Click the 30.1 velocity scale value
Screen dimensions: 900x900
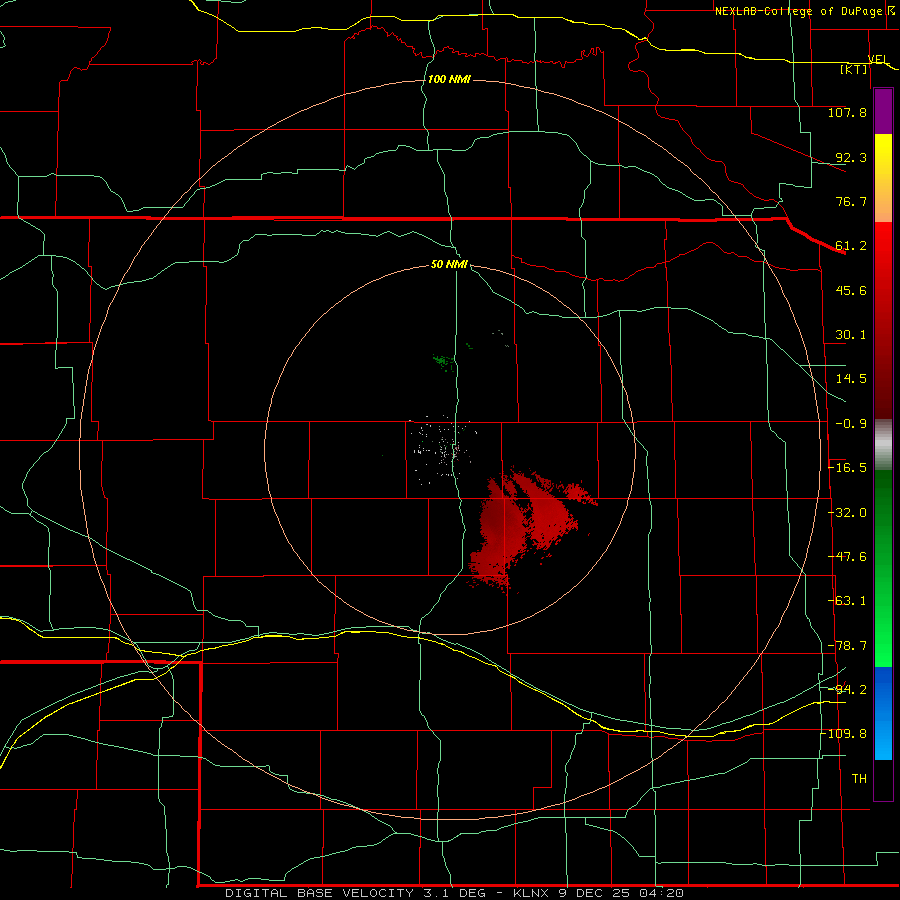point(851,335)
